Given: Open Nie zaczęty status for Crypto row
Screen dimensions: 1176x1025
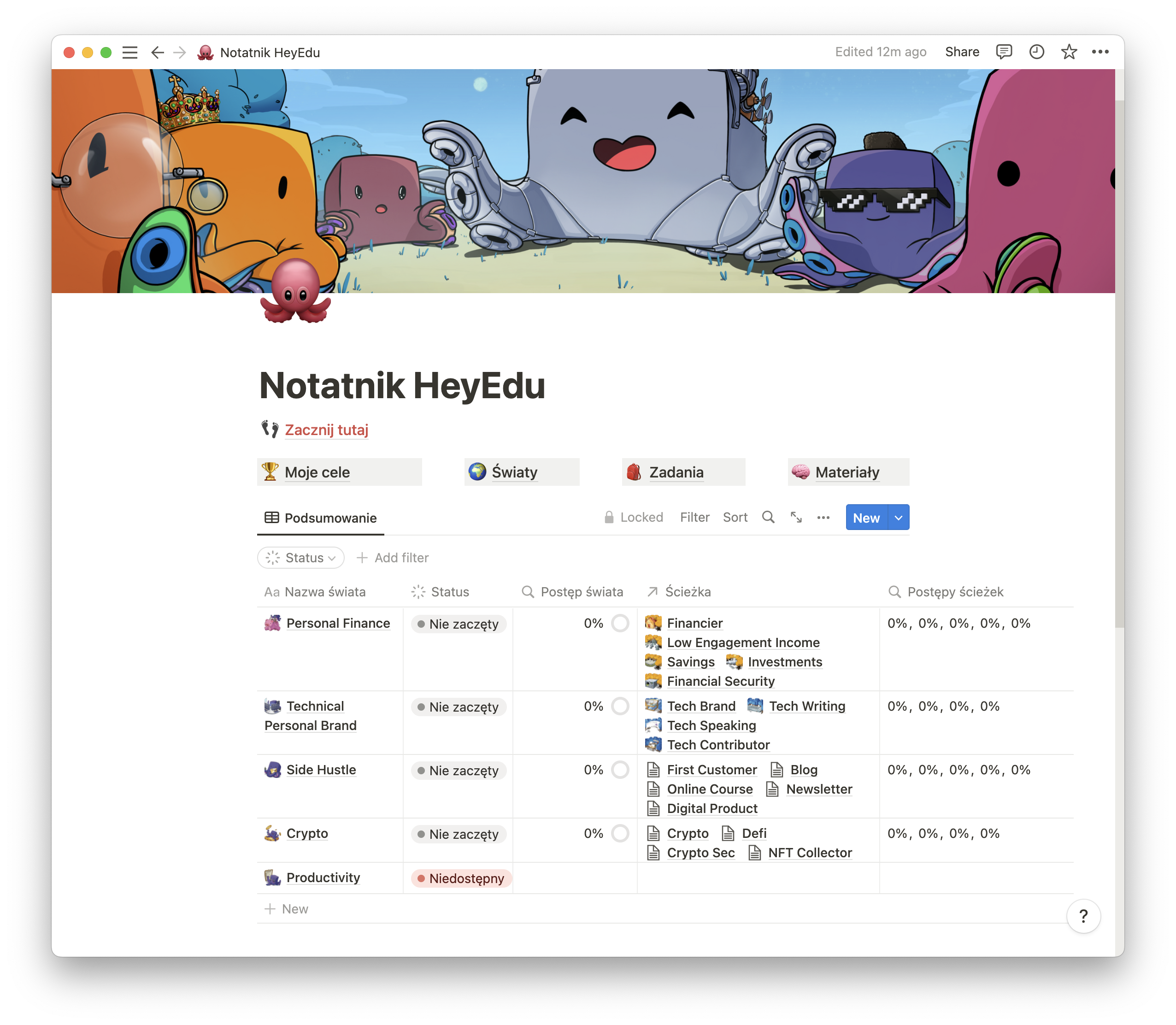Looking at the screenshot, I should pyautogui.click(x=459, y=835).
